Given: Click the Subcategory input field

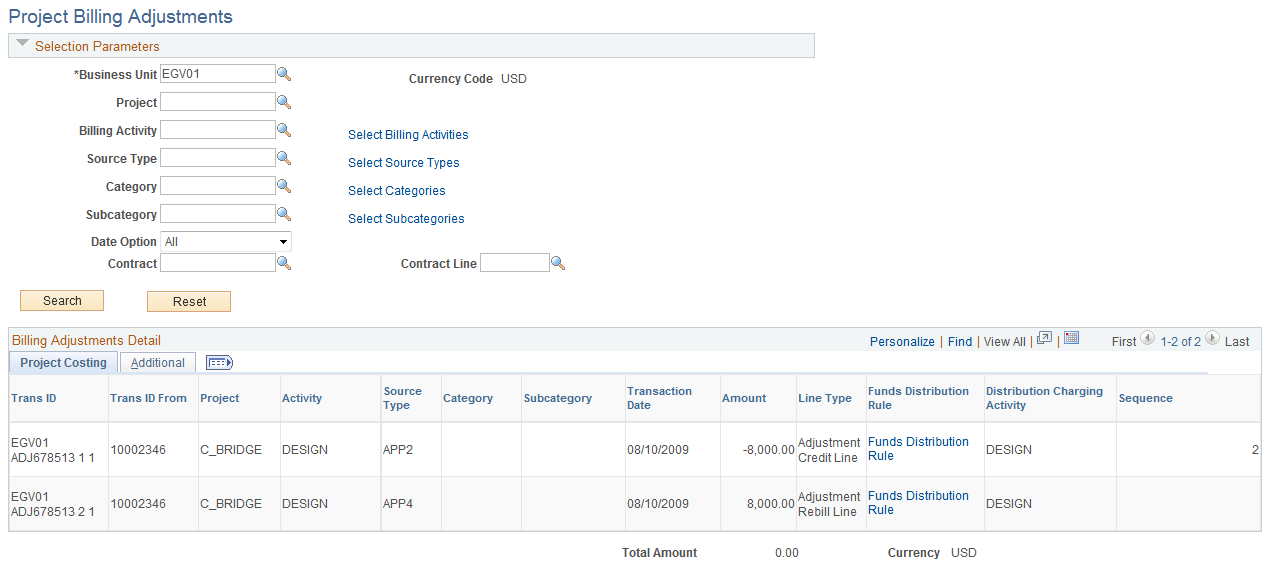Looking at the screenshot, I should point(217,214).
